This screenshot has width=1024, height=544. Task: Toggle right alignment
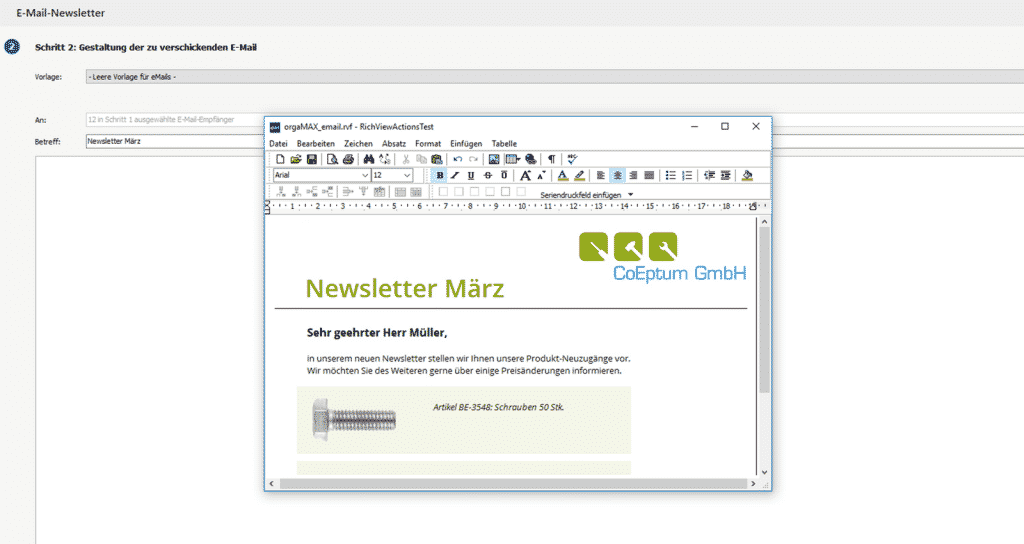633,176
